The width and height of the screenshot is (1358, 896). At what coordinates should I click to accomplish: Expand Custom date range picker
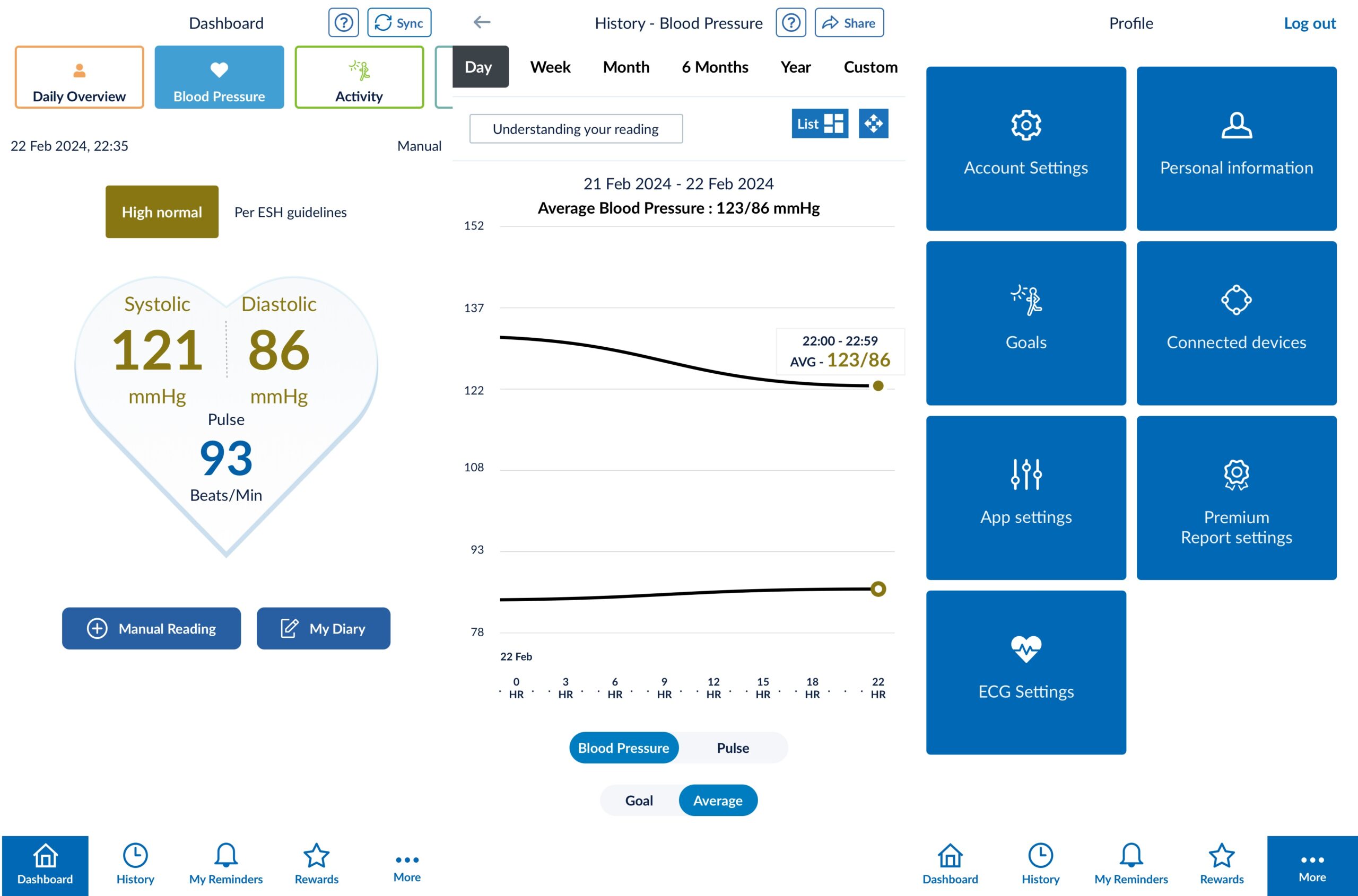pos(869,66)
